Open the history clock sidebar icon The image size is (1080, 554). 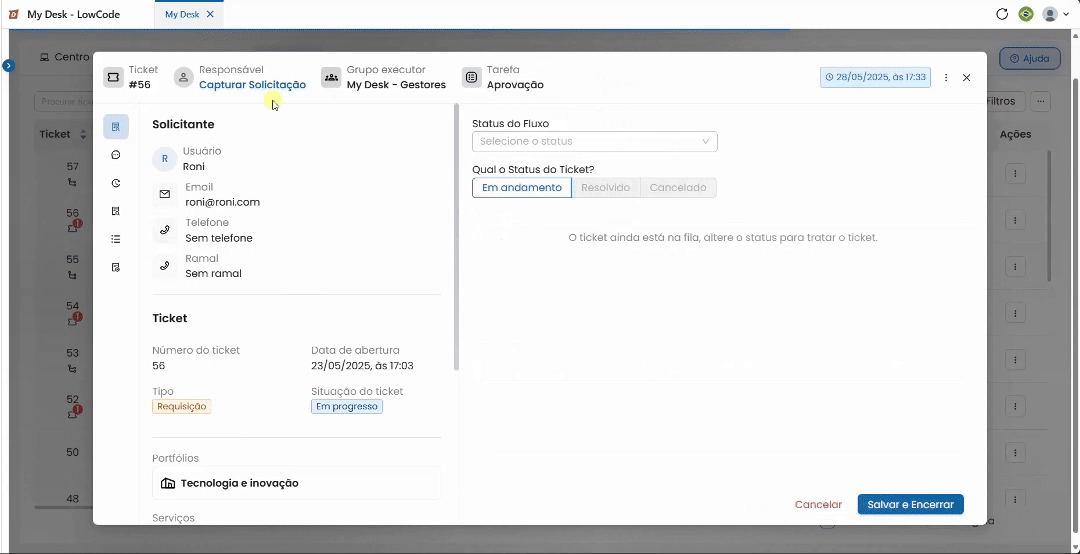click(x=116, y=183)
